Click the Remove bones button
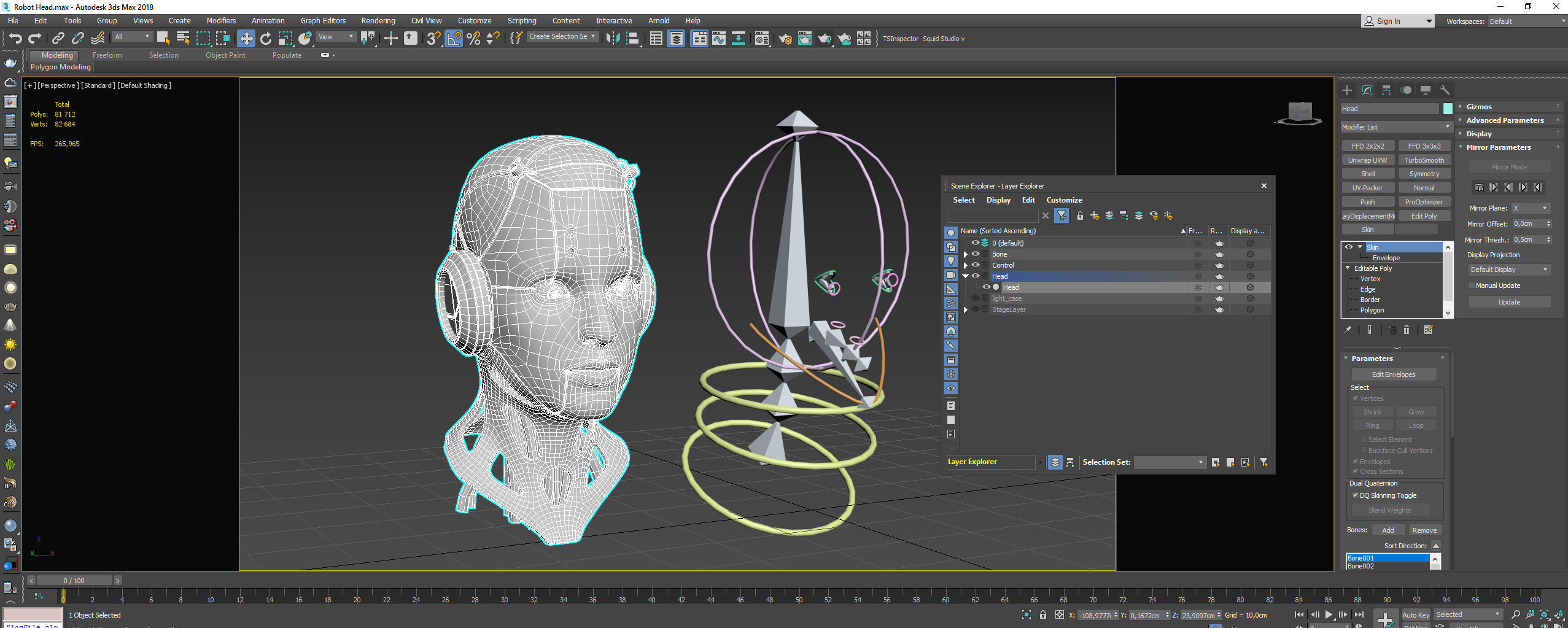The width and height of the screenshot is (1568, 628). coord(1424,530)
